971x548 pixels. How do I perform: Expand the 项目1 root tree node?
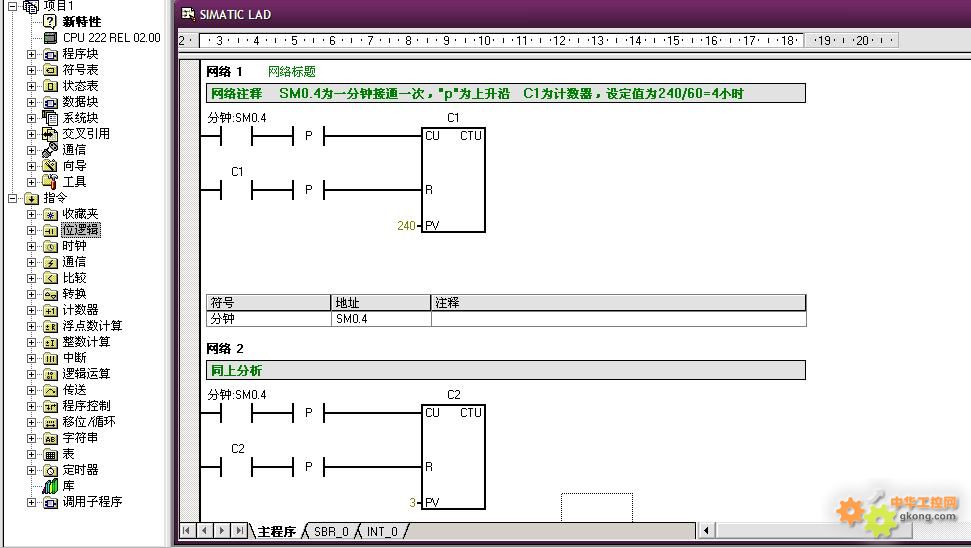pyautogui.click(x=12, y=6)
